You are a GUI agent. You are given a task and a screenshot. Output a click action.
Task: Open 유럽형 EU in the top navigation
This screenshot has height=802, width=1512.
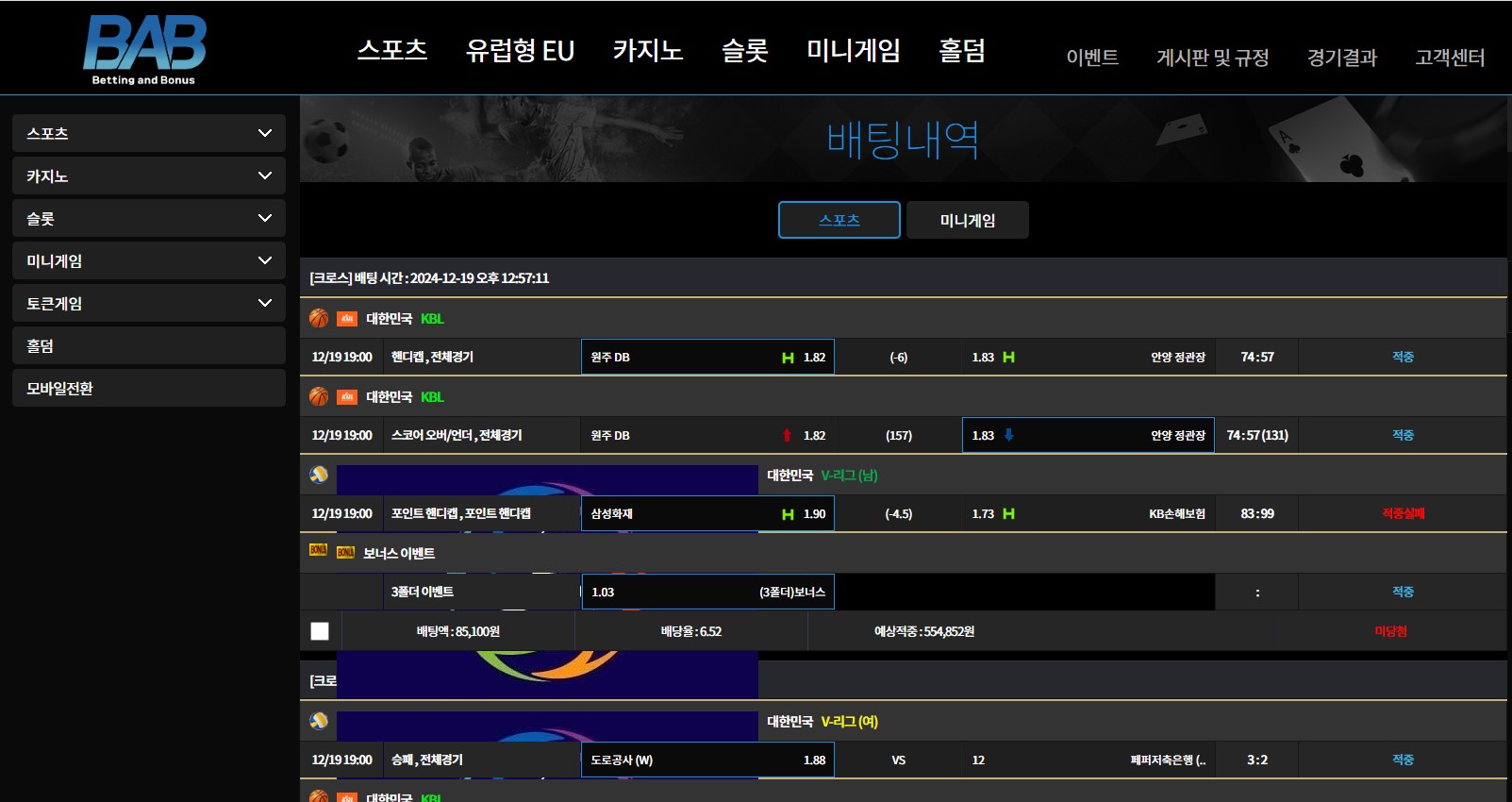click(x=520, y=50)
